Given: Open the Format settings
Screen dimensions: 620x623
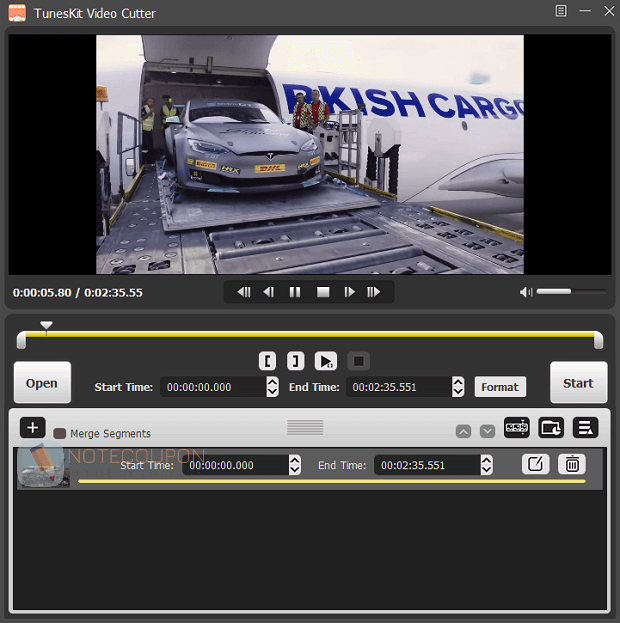Looking at the screenshot, I should point(500,387).
